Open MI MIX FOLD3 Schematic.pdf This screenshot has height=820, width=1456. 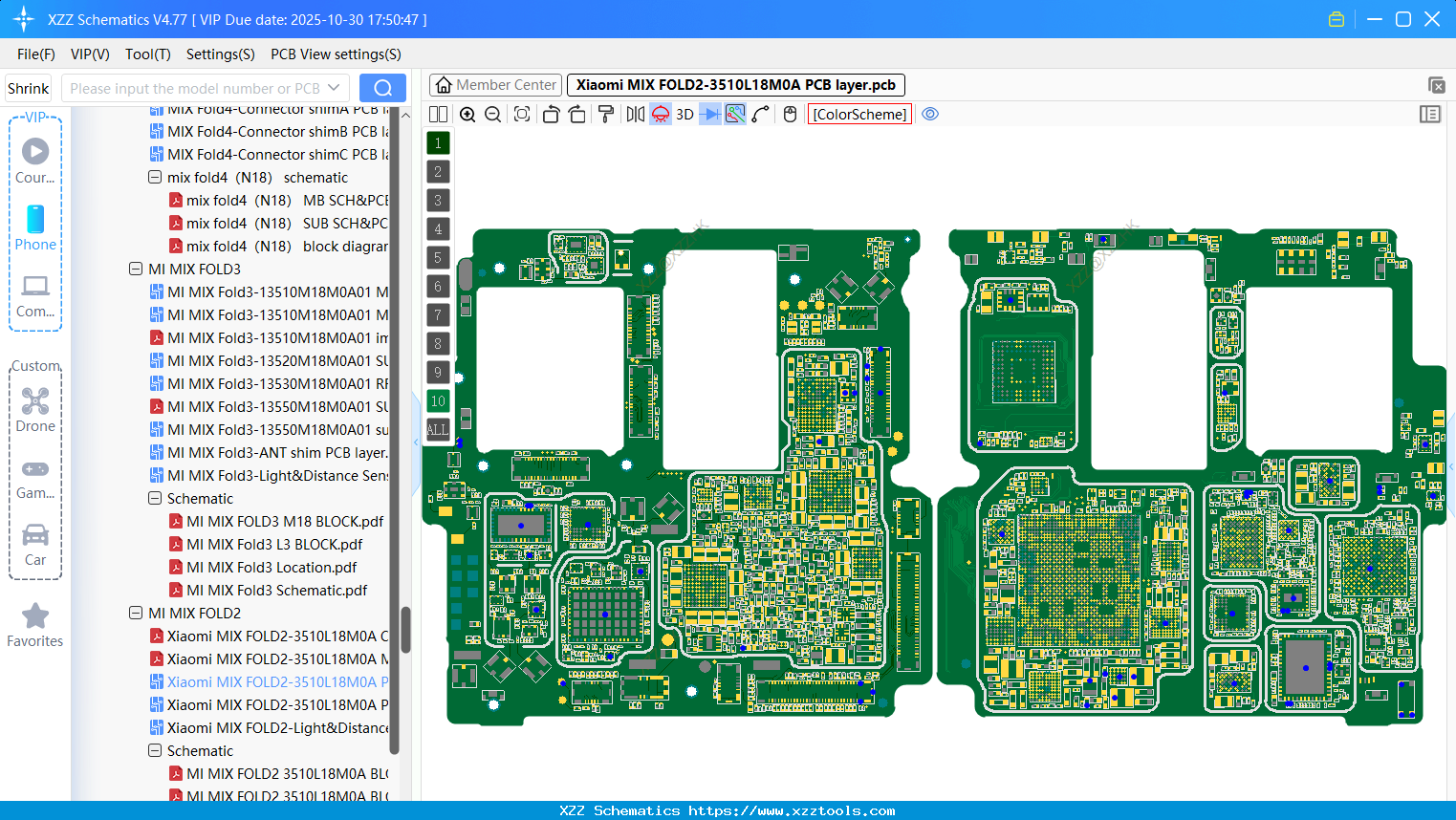pos(277,590)
